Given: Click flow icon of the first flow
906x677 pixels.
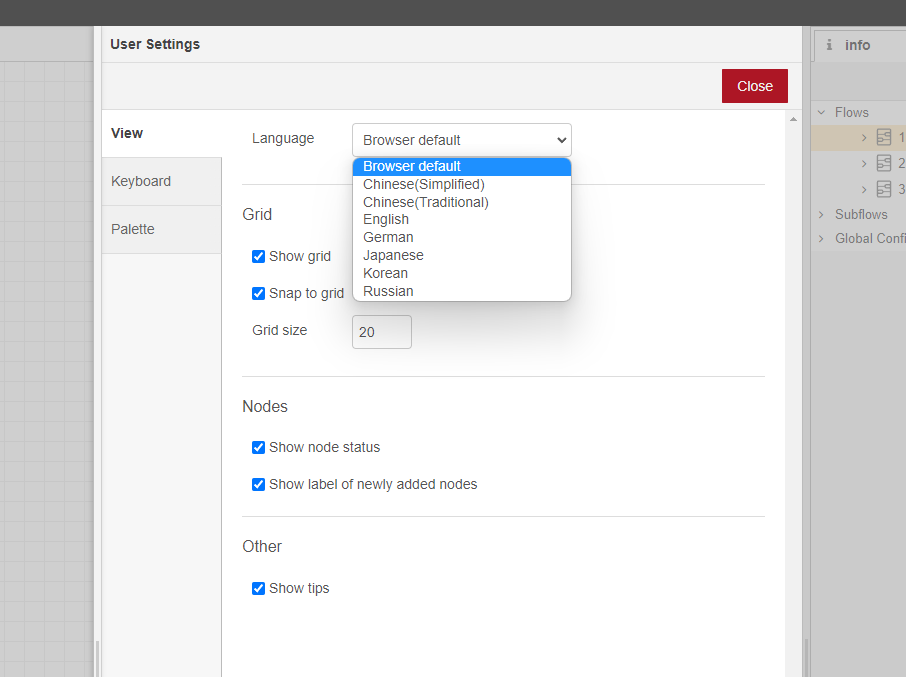Looking at the screenshot, I should pos(883,137).
